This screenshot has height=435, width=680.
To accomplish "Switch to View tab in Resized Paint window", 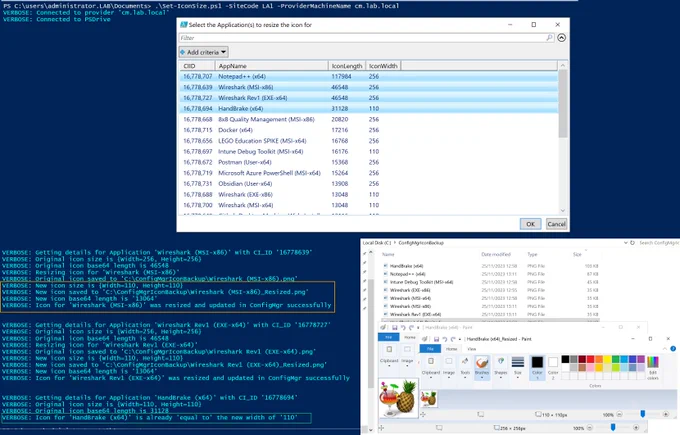I will point(471,349).
